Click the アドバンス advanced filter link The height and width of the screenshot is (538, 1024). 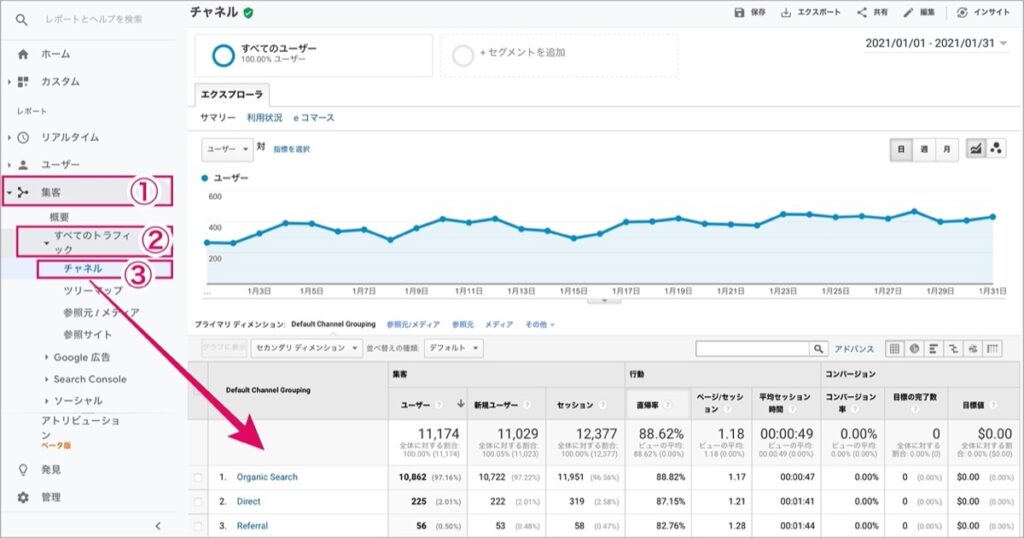coord(854,349)
